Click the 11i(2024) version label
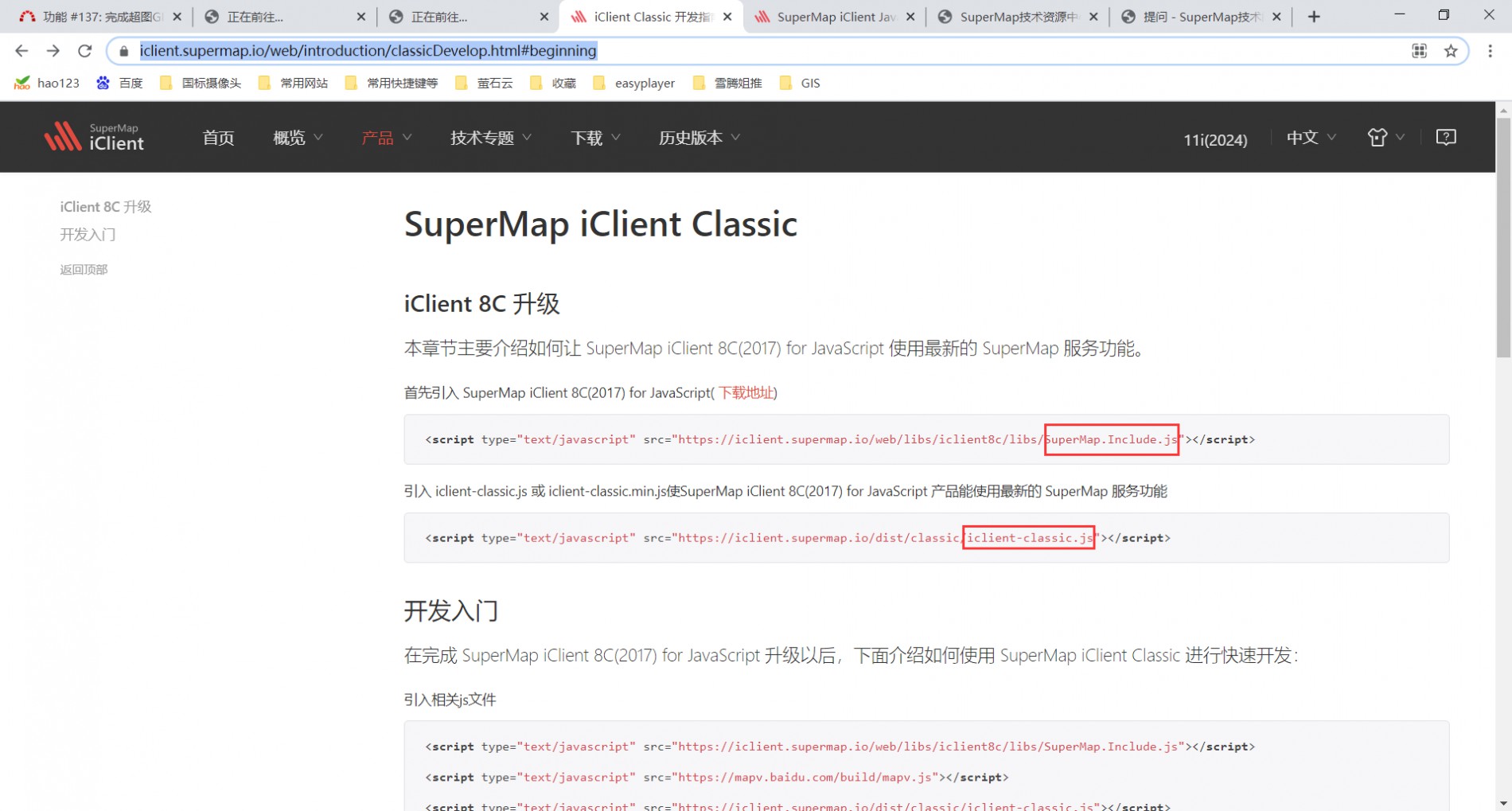 [1215, 139]
